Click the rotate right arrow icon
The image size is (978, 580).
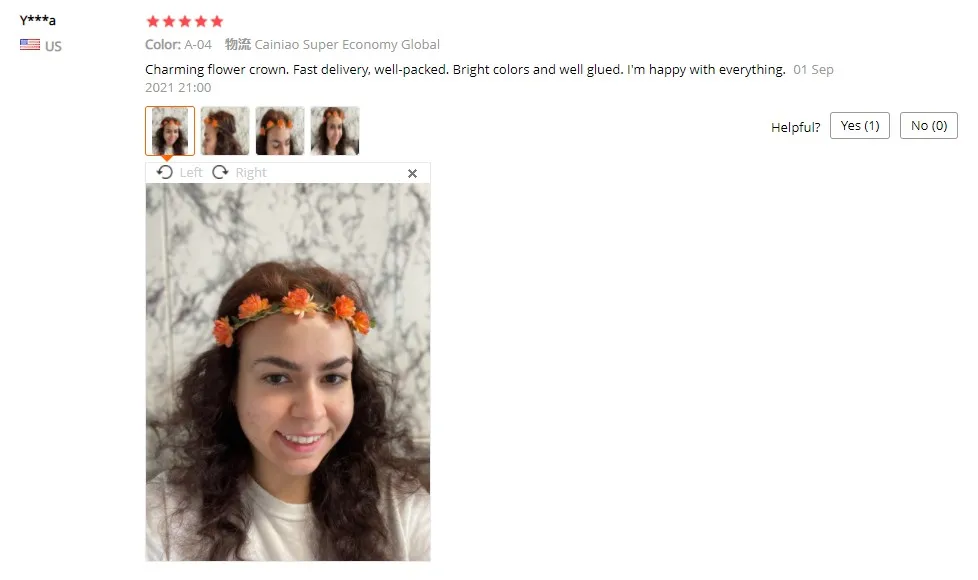pyautogui.click(x=220, y=172)
